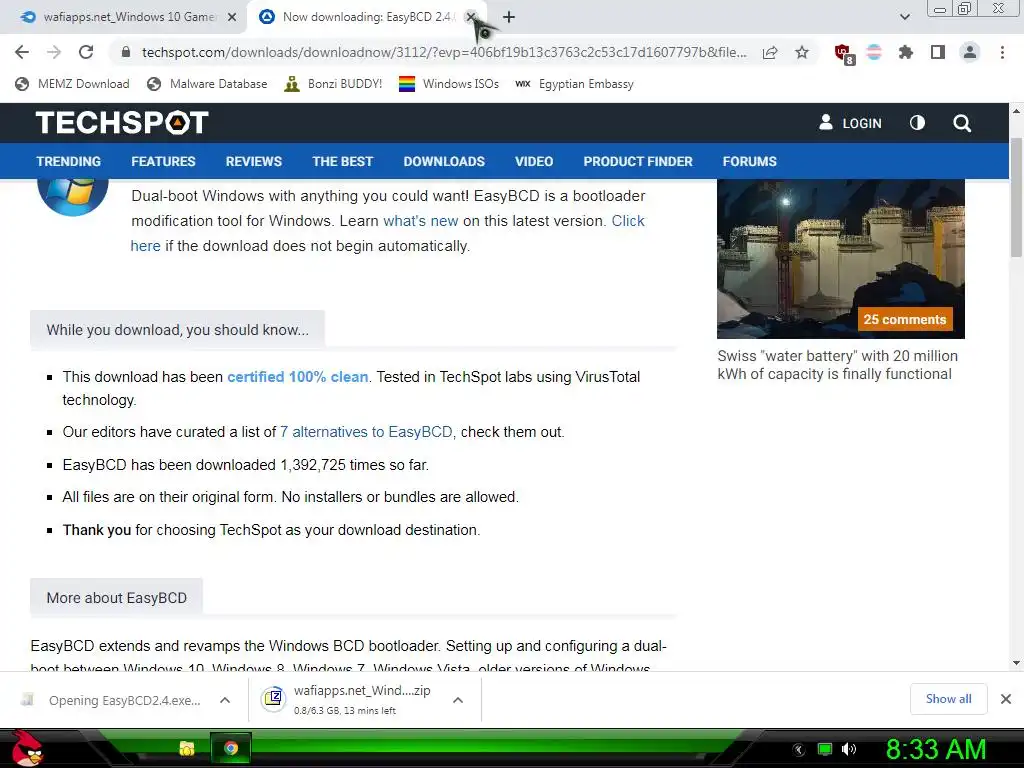
Task: Follow the "what's new" link
Action: 421,221
